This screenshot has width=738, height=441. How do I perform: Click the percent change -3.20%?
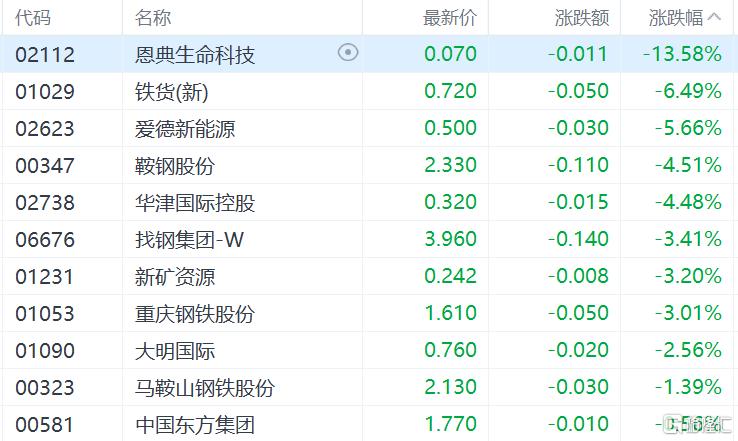click(689, 276)
